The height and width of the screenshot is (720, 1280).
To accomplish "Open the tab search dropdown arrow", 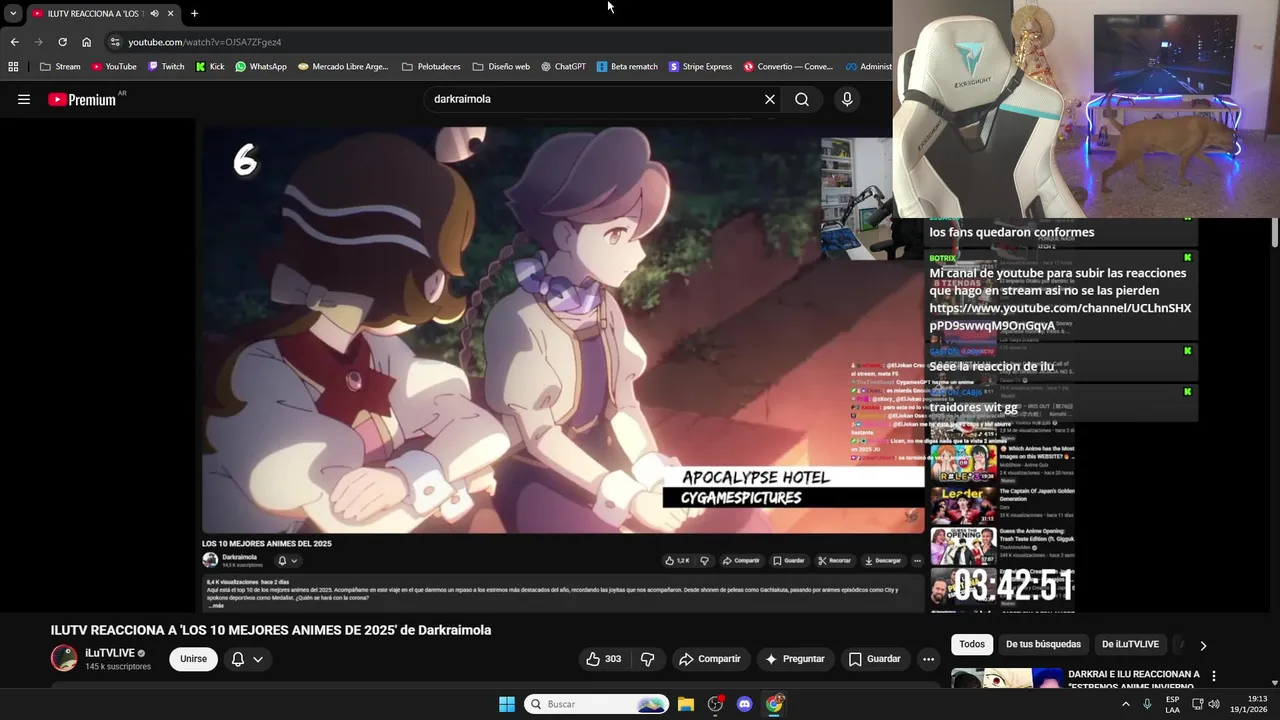I will pos(12,14).
